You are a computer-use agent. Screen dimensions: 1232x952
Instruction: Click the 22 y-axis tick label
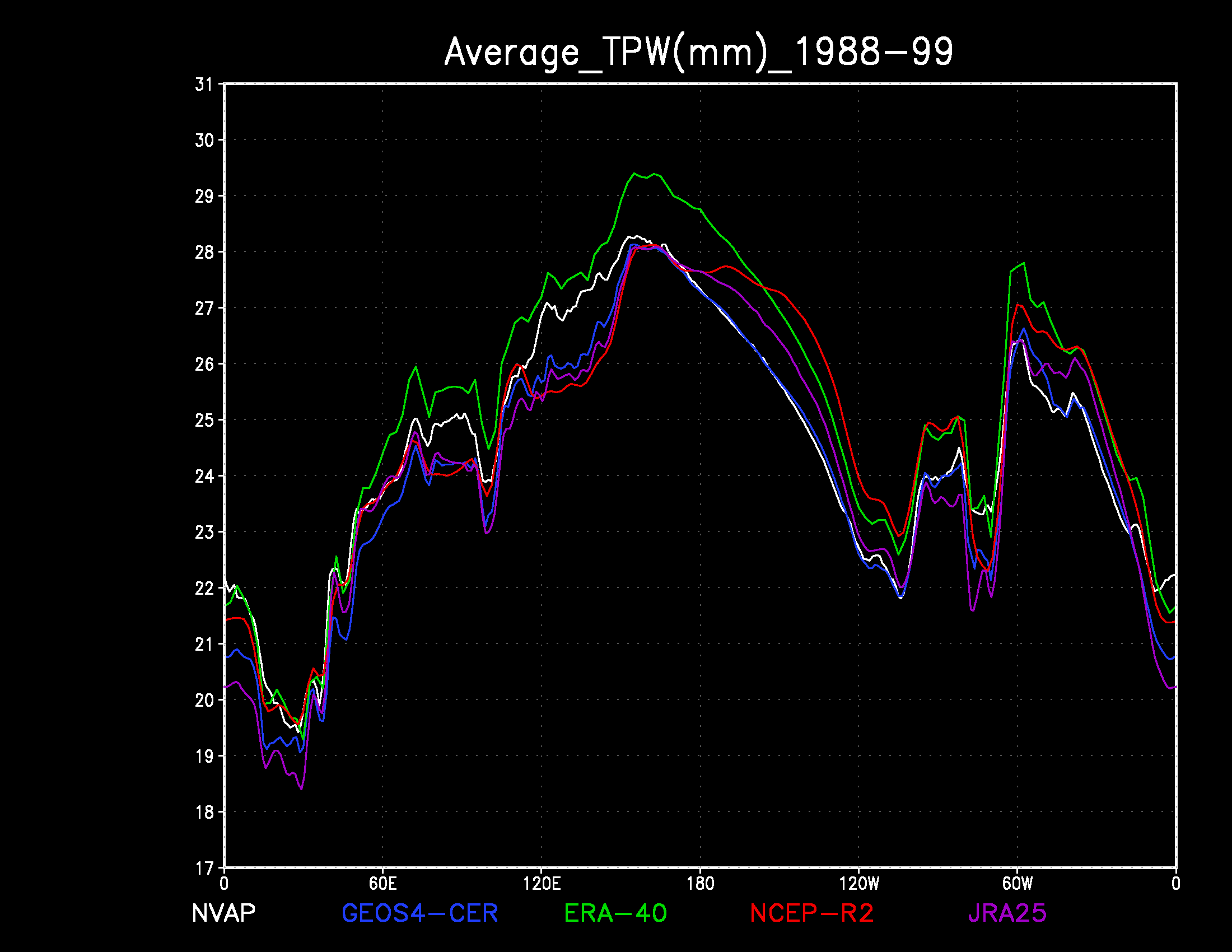pos(204,588)
